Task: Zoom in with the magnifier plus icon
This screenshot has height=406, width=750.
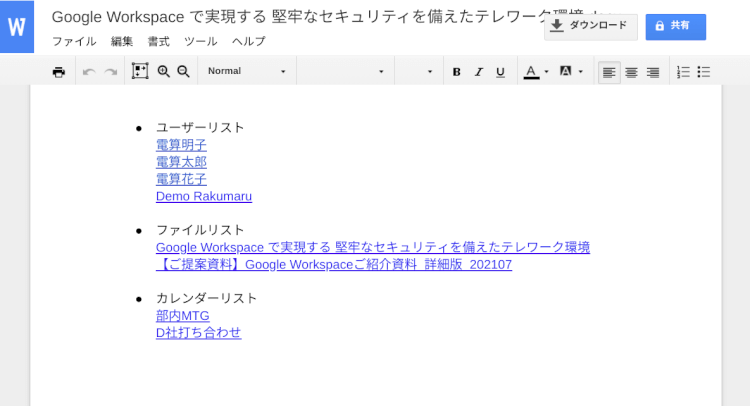Action: [x=164, y=71]
